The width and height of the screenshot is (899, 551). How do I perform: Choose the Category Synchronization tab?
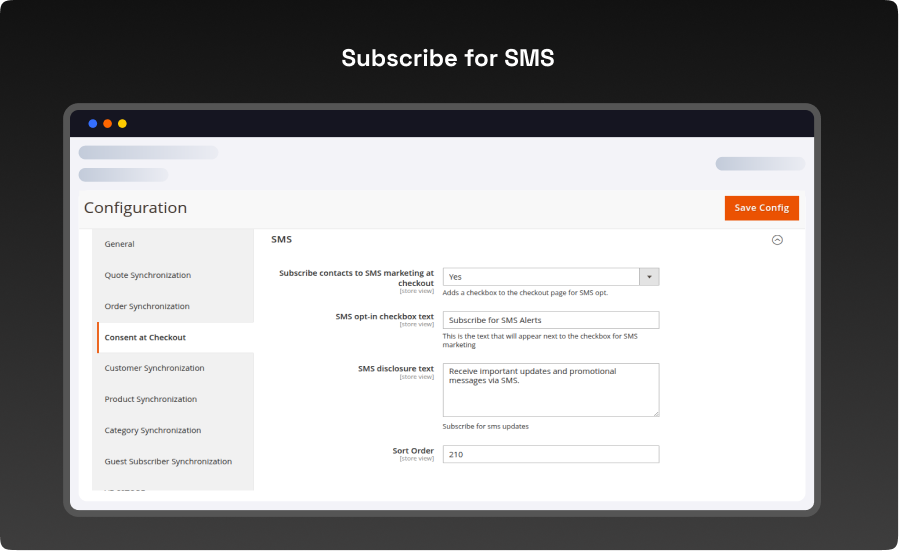pyautogui.click(x=153, y=430)
